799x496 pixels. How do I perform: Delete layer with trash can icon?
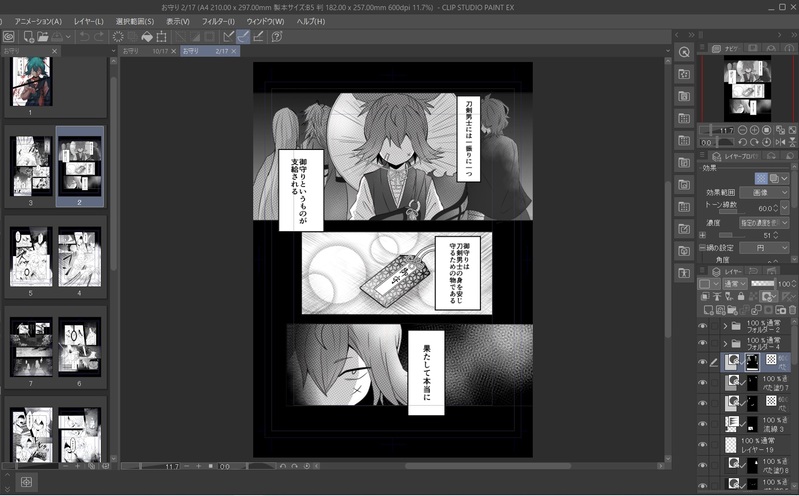(x=792, y=309)
